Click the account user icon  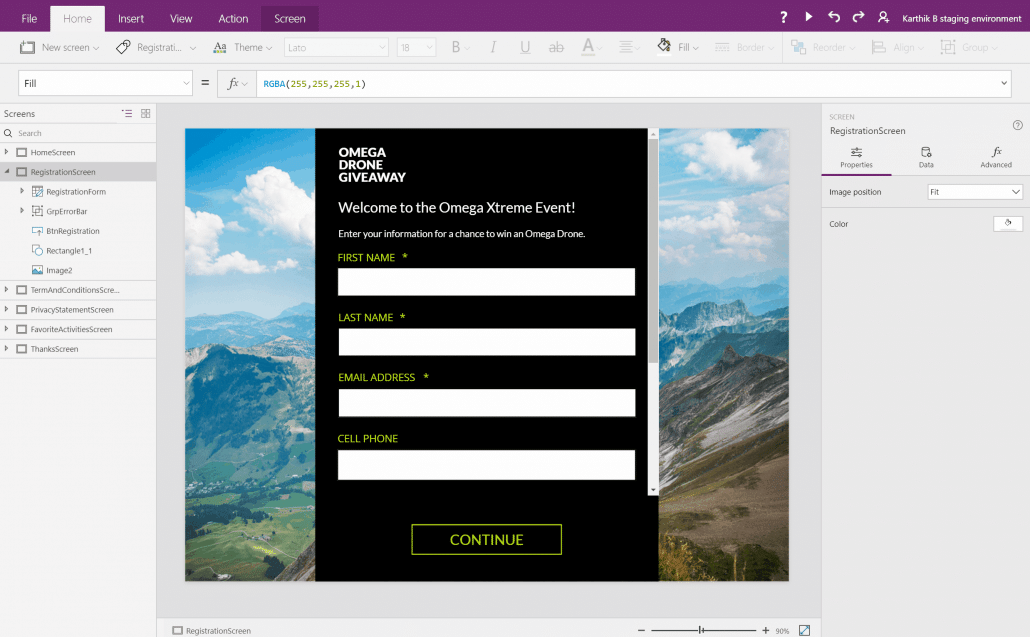tap(883, 17)
